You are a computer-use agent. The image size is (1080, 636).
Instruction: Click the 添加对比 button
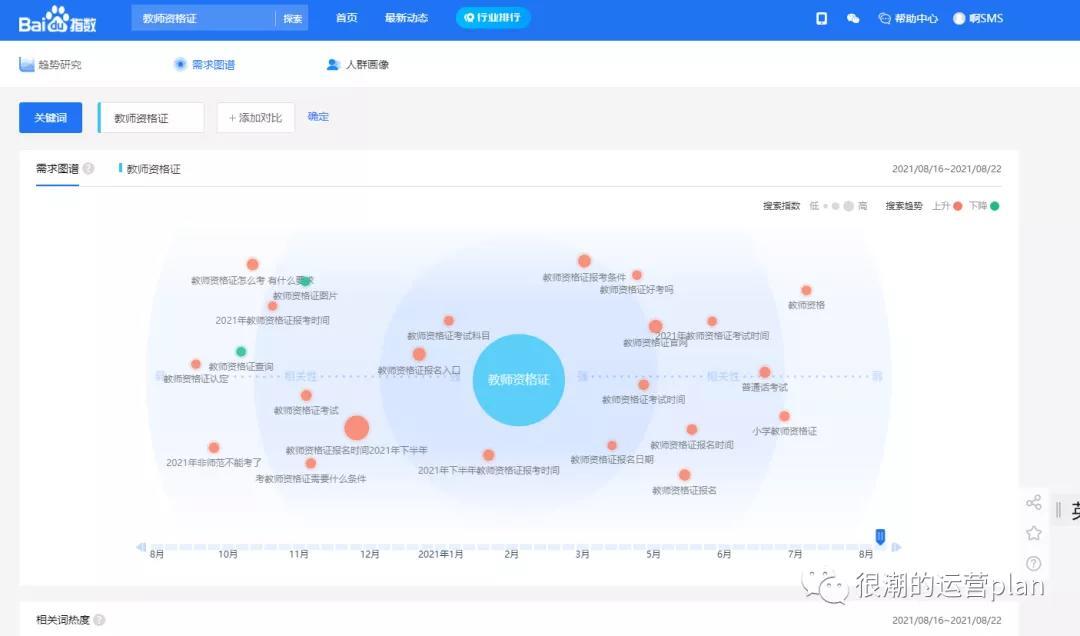point(255,118)
